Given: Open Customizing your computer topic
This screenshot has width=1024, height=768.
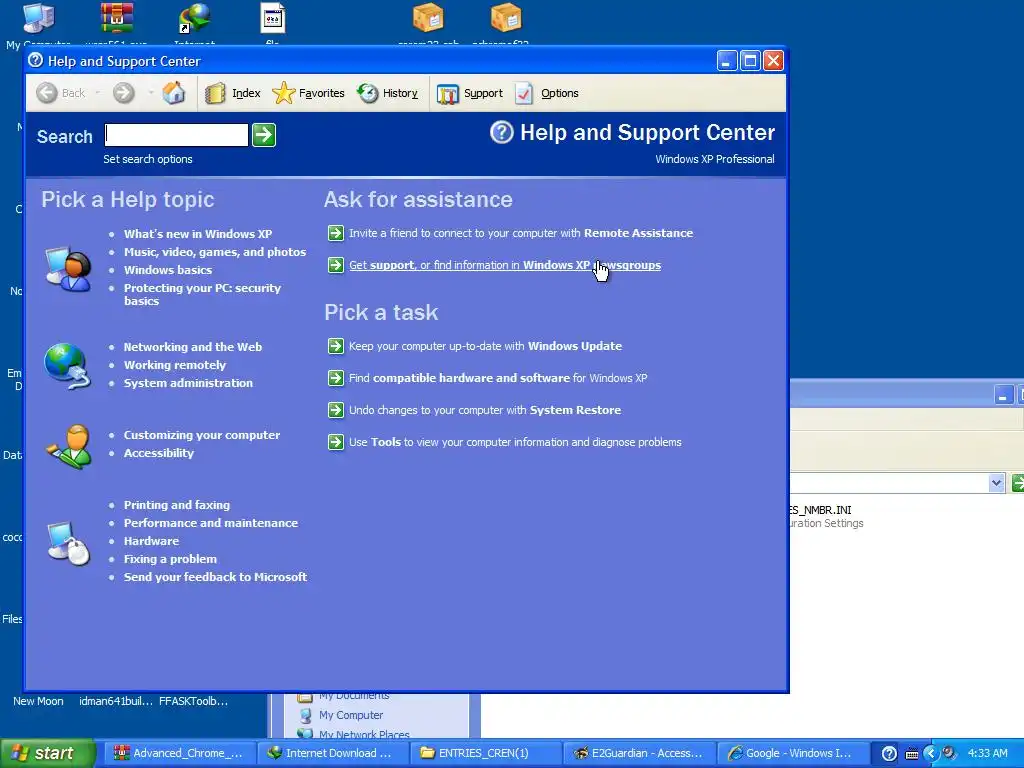Looking at the screenshot, I should click(202, 435).
